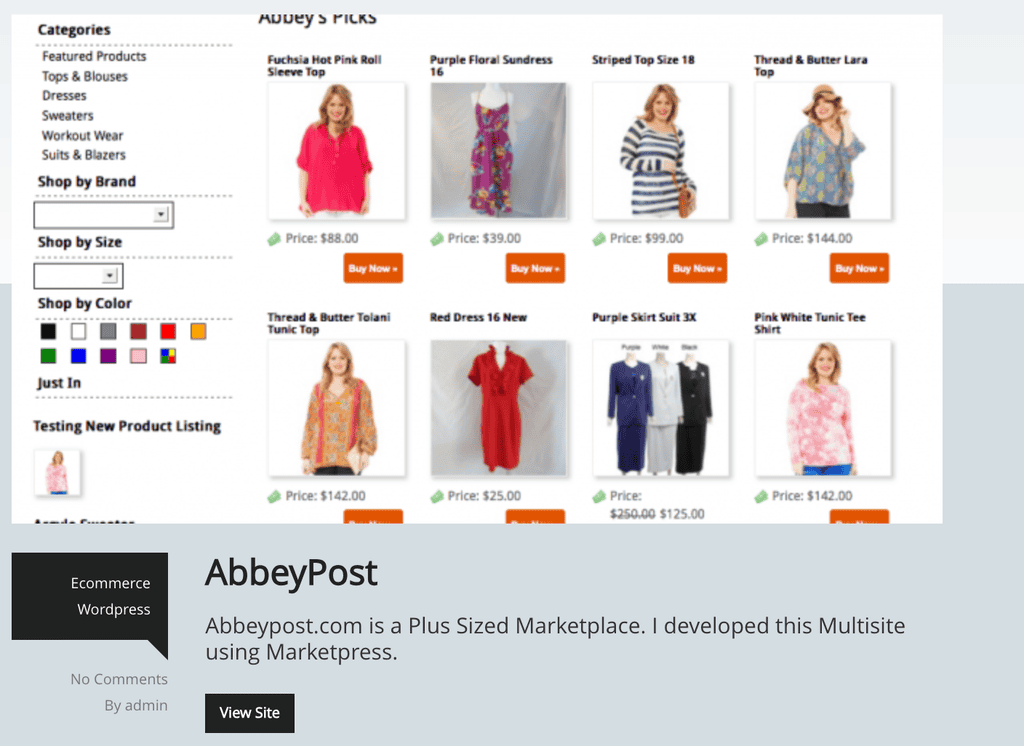Image resolution: width=1024 pixels, height=746 pixels.
Task: Open Thread & Butter Tolani Tunic photo
Action: pos(336,408)
